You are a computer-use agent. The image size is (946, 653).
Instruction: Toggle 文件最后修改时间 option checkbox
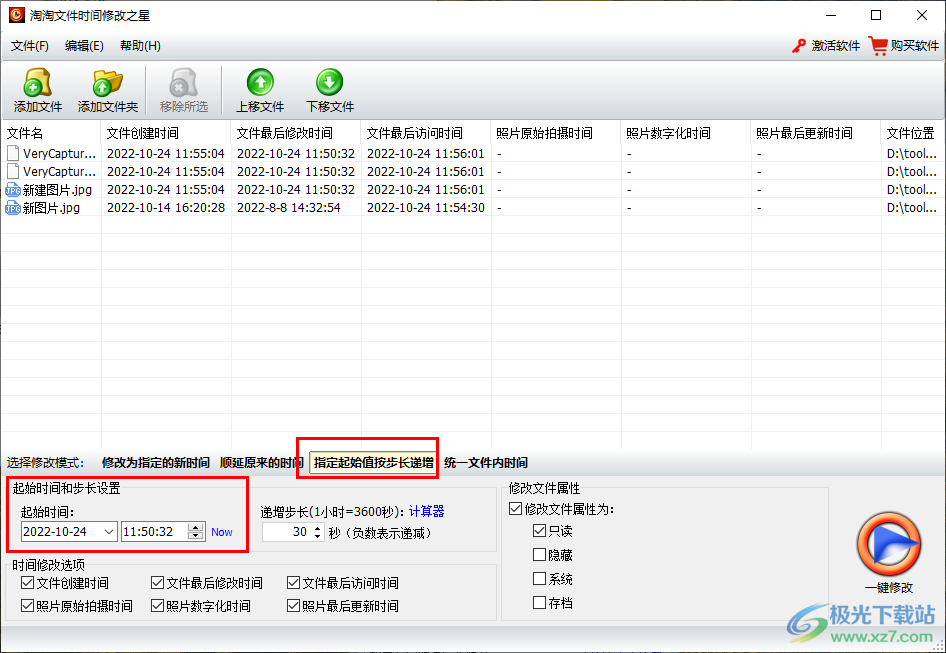(157, 582)
